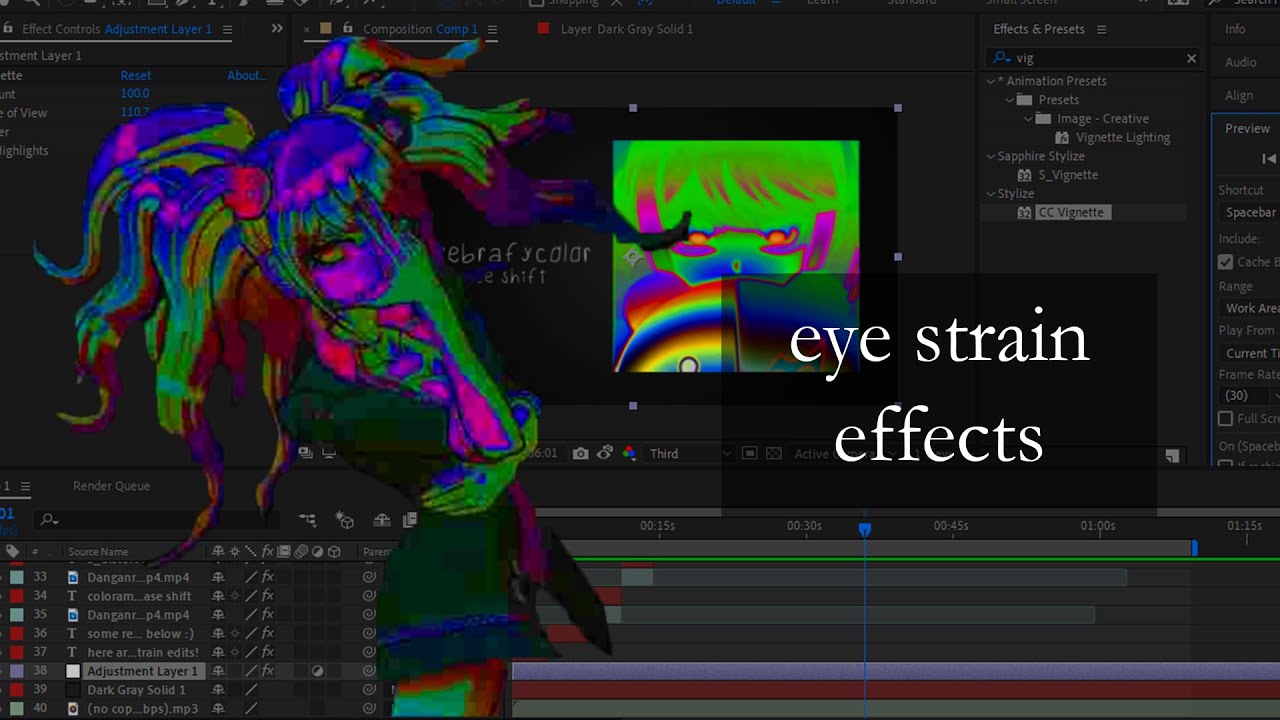Click the purple label swatch of layer 38
This screenshot has width=1280, height=720.
click(17, 671)
